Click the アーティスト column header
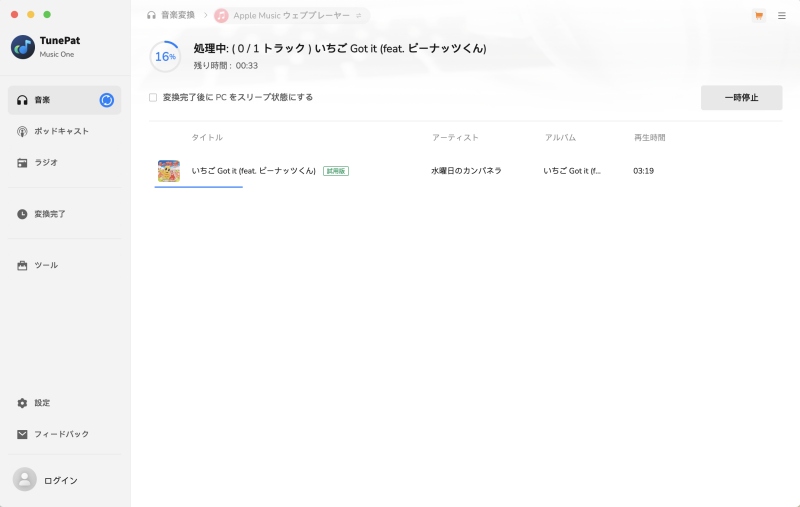The width and height of the screenshot is (800, 507). point(455,137)
